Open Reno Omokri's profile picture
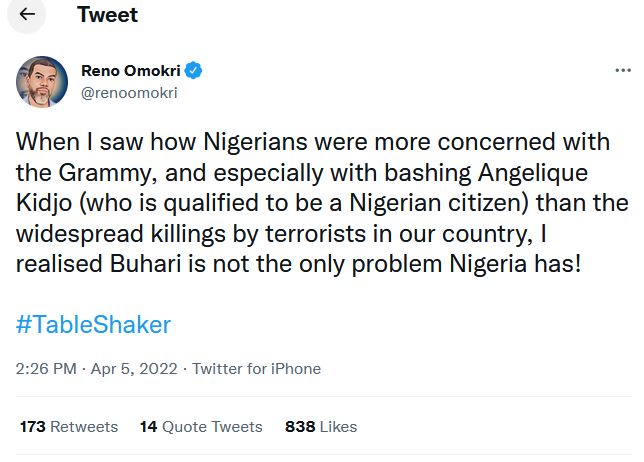 tap(42, 82)
